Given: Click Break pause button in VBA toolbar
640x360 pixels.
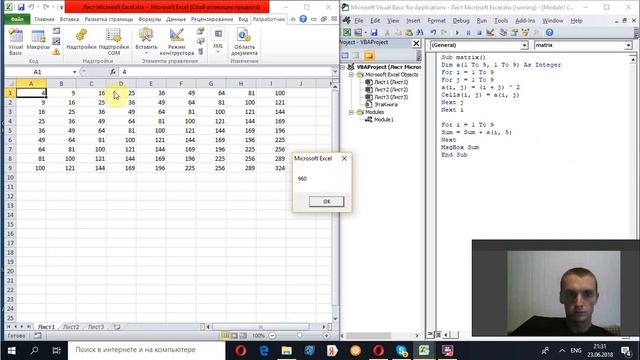Looking at the screenshot, I should click(468, 32).
